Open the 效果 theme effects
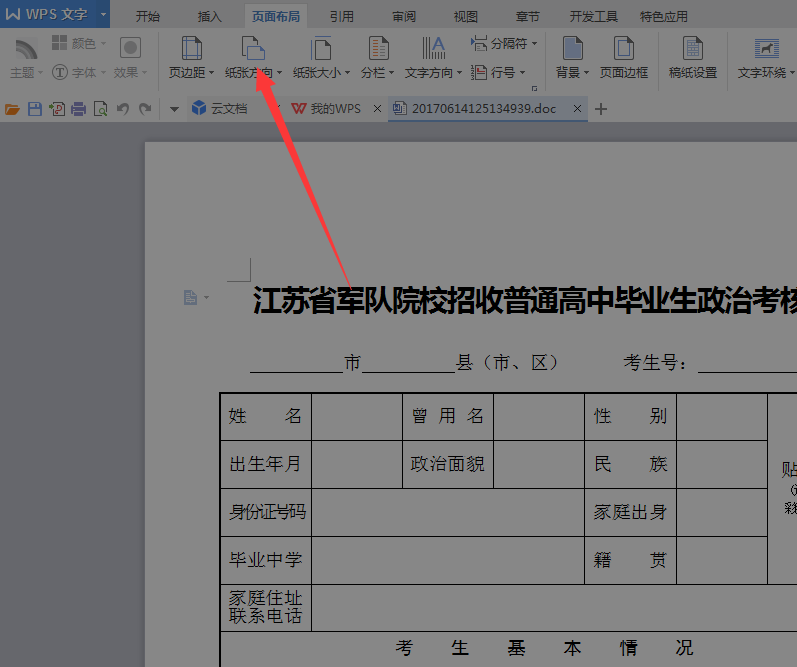The width and height of the screenshot is (797, 667). tap(130, 58)
